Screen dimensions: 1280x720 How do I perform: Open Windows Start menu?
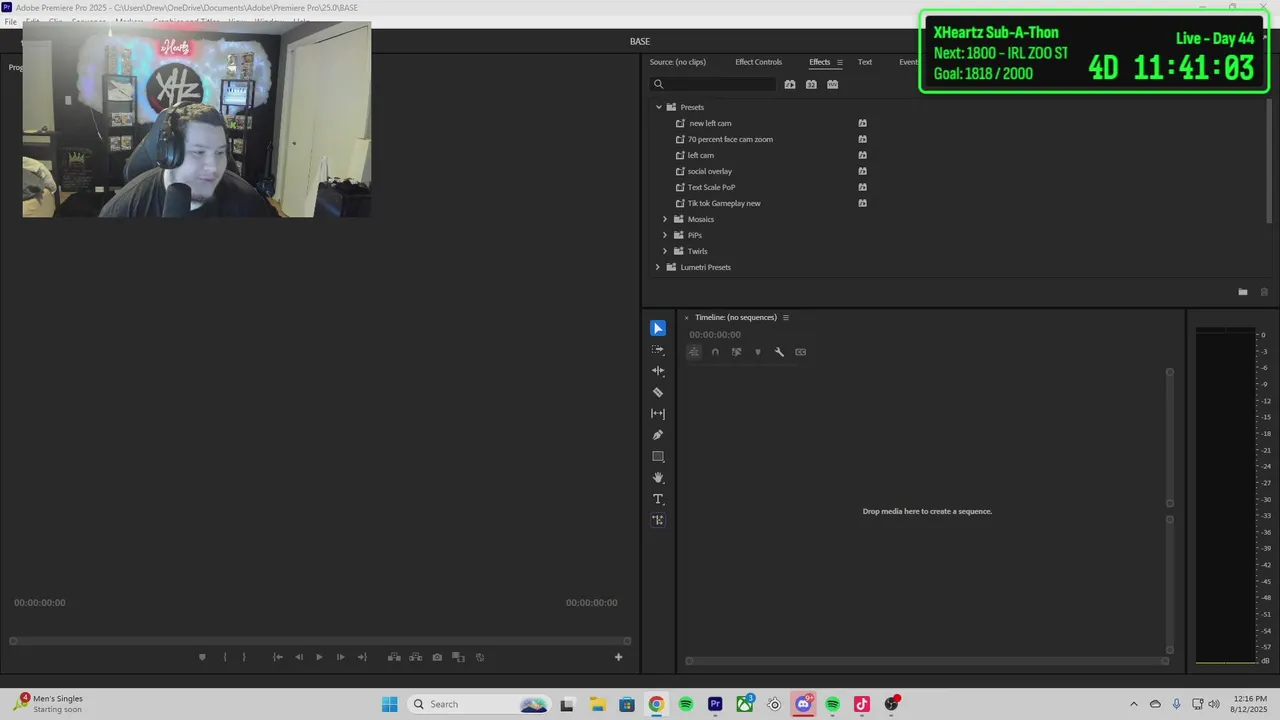[x=390, y=704]
